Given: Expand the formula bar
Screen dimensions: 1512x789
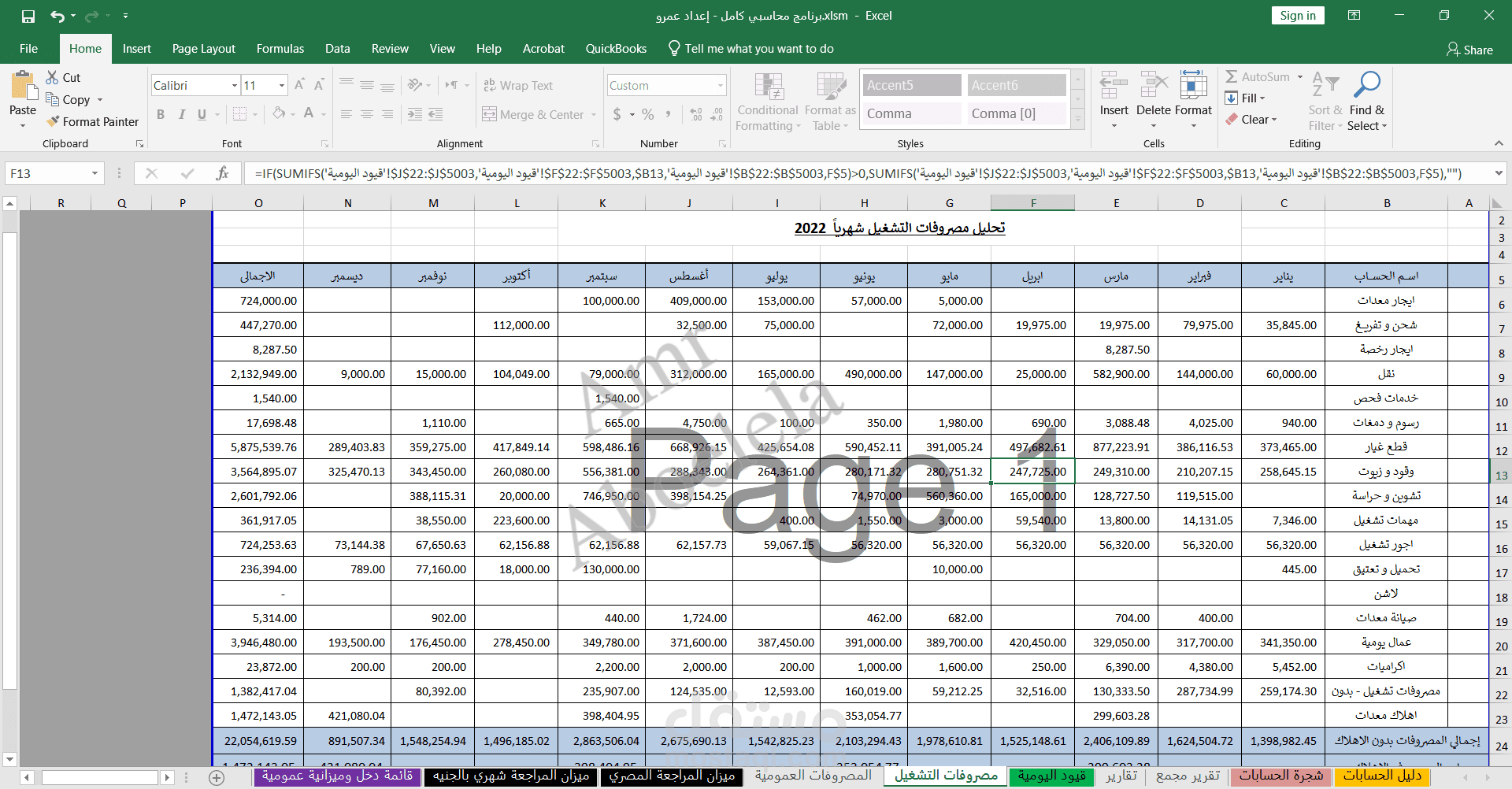Looking at the screenshot, I should [x=1498, y=173].
